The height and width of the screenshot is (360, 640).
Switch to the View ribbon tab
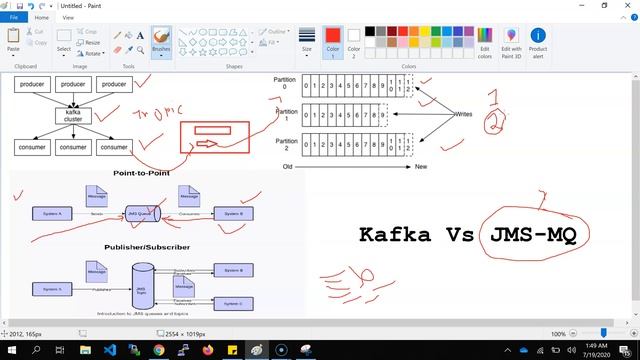click(x=68, y=18)
